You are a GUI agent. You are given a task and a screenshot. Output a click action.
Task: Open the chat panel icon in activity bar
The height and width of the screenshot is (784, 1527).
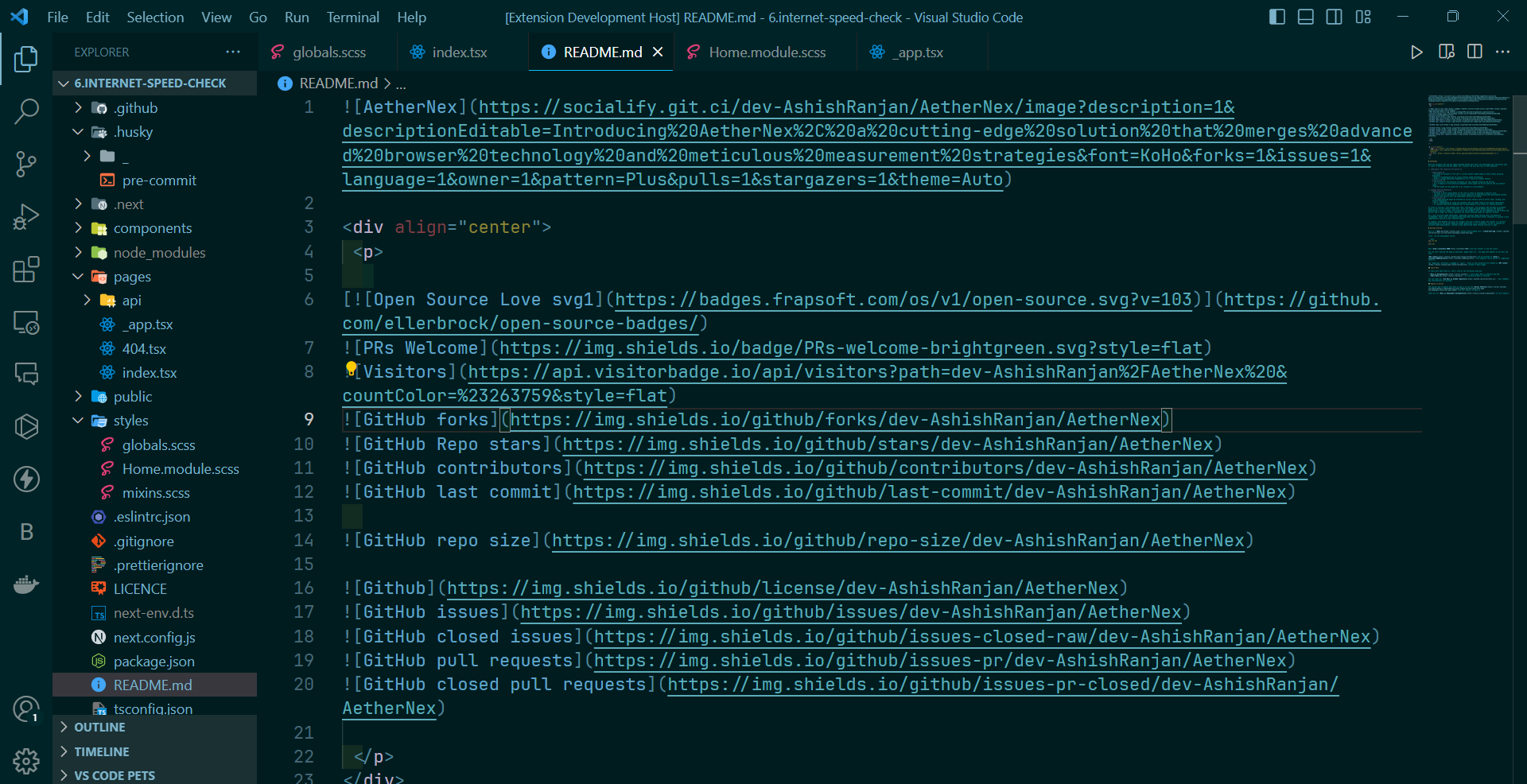[26, 374]
